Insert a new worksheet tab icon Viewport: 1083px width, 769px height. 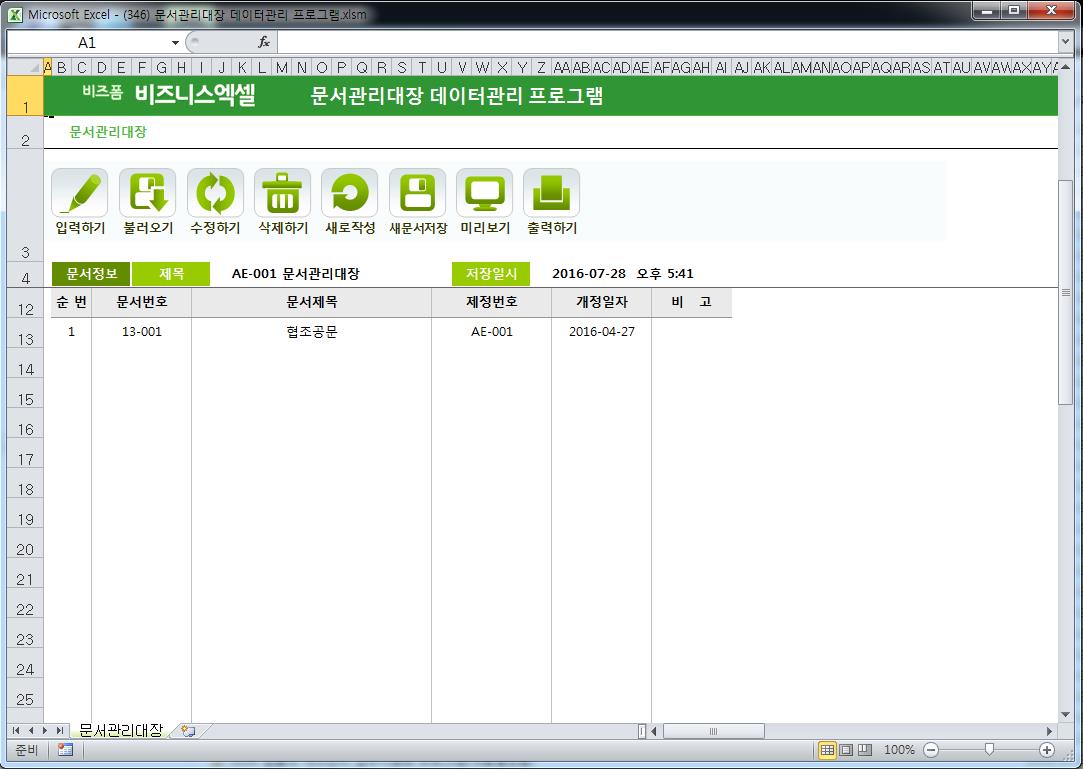pos(188,731)
